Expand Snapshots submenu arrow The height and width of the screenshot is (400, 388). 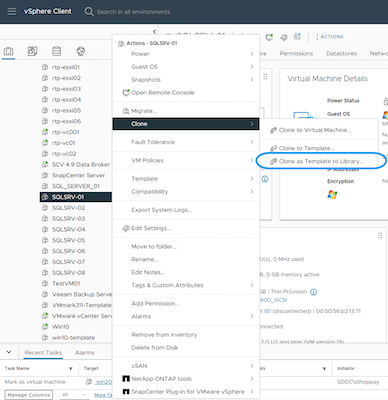click(252, 80)
